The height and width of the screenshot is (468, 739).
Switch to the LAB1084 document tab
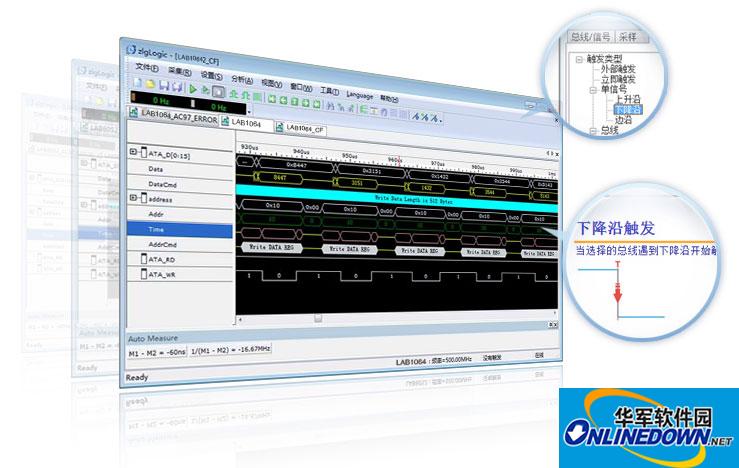click(x=246, y=123)
